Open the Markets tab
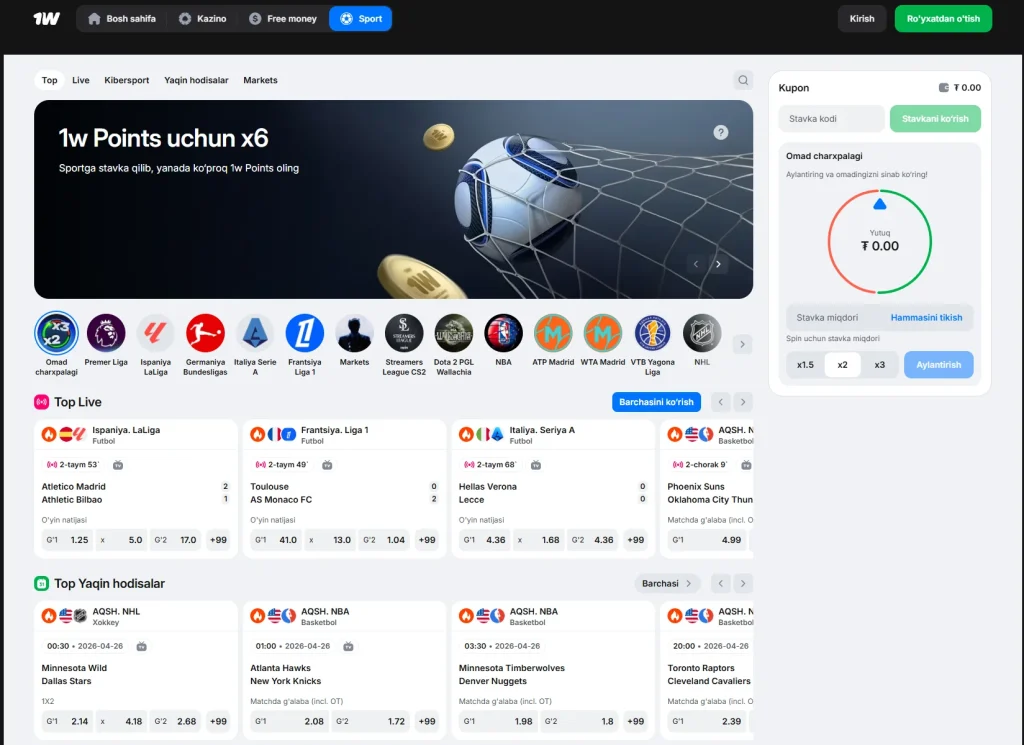 [x=260, y=80]
